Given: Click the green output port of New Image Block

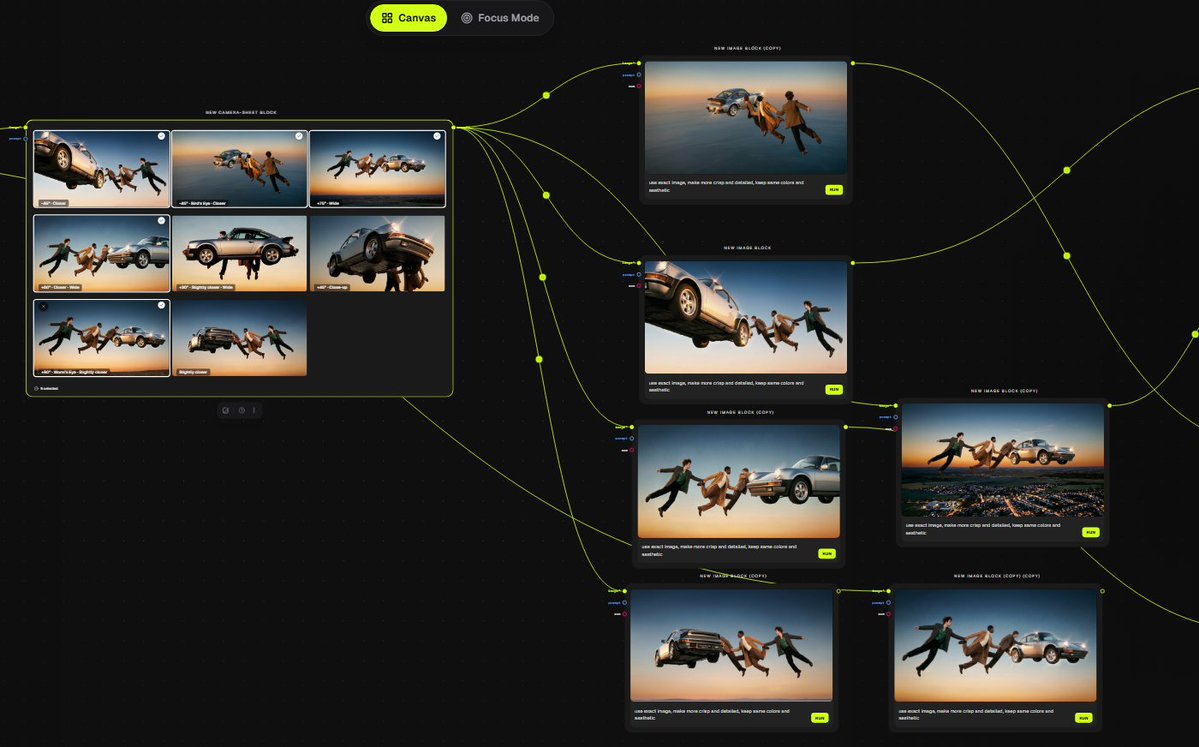Looking at the screenshot, I should click(852, 262).
